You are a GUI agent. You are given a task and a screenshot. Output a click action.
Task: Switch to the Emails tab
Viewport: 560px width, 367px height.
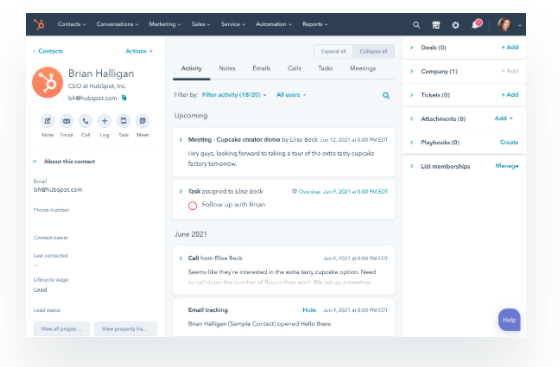pyautogui.click(x=261, y=68)
